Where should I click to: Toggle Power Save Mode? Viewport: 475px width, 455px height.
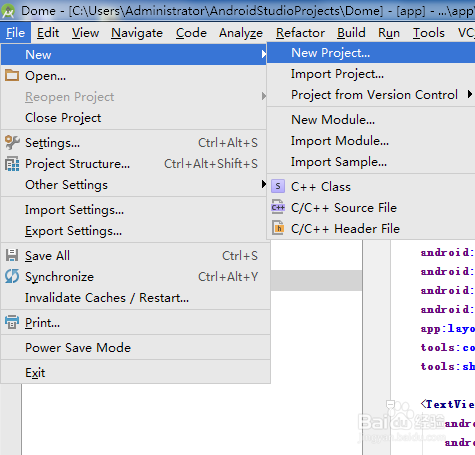pyautogui.click(x=134, y=348)
